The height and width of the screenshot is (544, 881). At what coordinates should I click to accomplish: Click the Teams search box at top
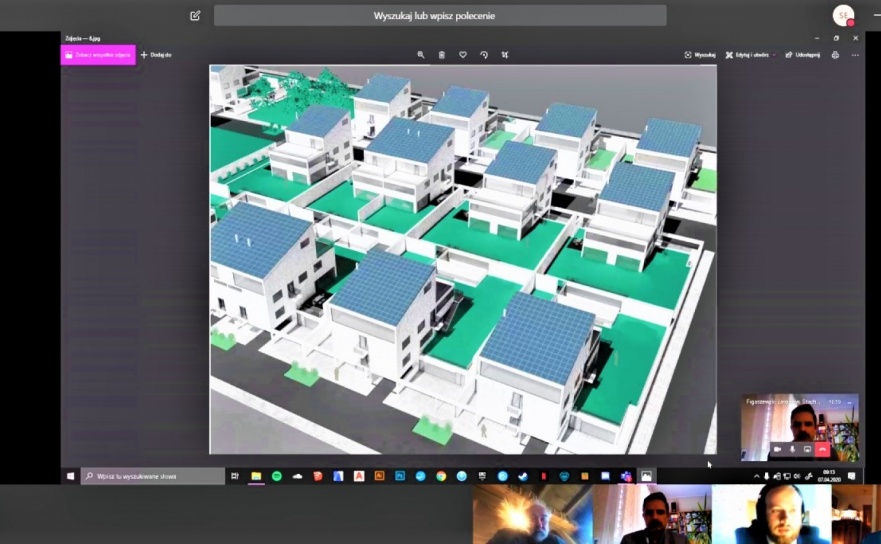pos(440,15)
